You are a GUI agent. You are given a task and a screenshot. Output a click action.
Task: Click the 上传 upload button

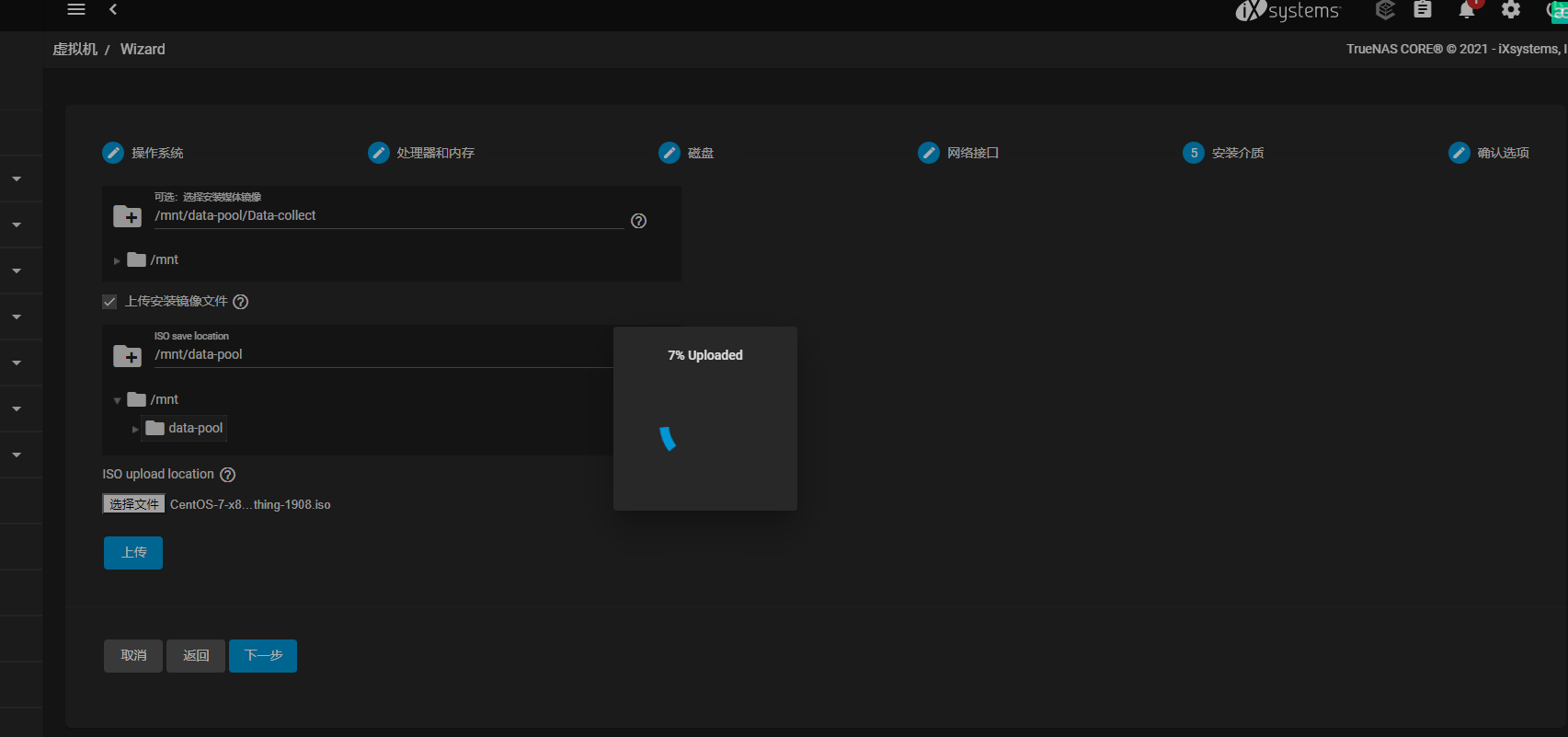[x=133, y=553]
